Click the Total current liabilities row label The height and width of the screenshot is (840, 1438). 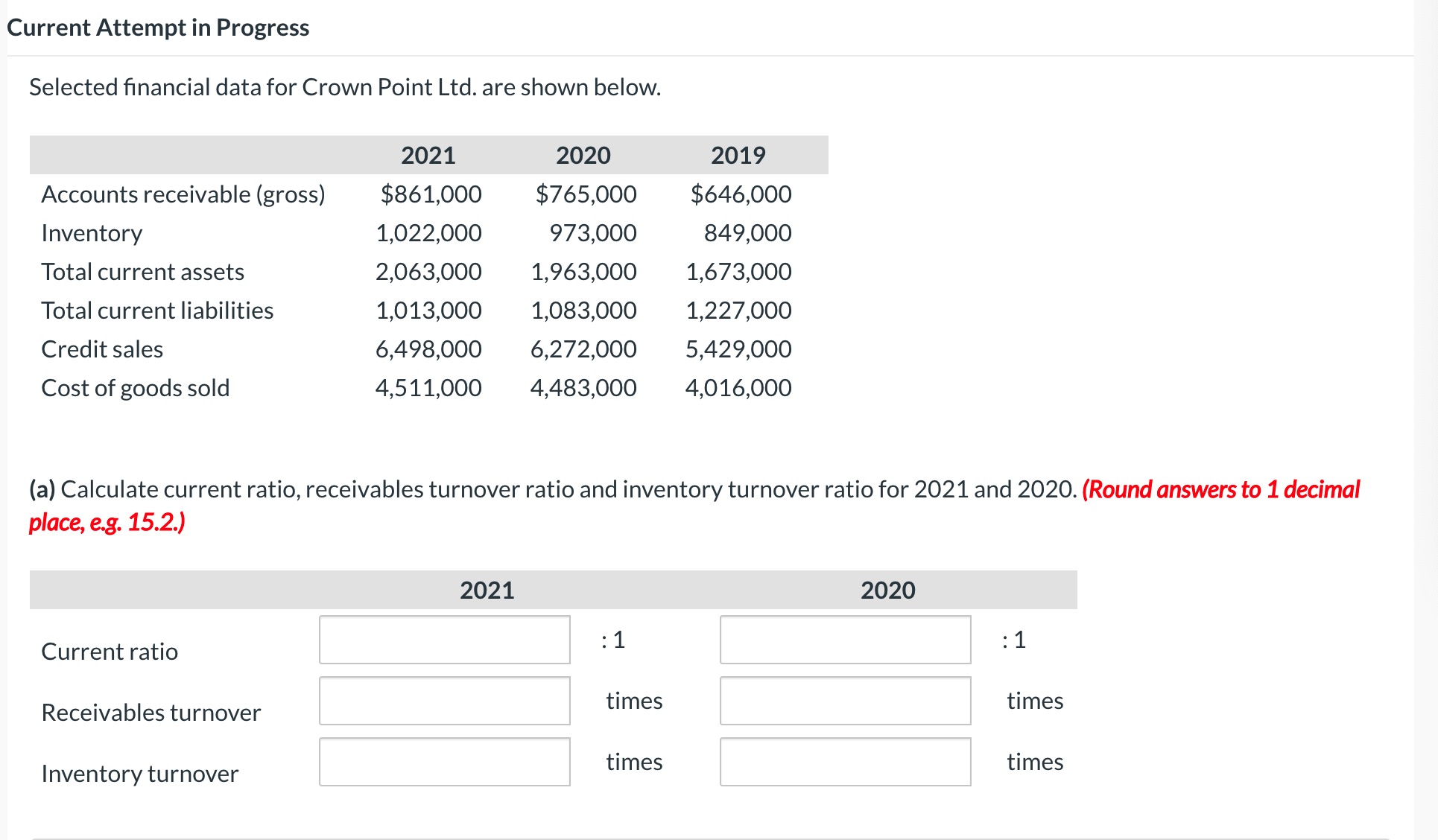tap(157, 309)
